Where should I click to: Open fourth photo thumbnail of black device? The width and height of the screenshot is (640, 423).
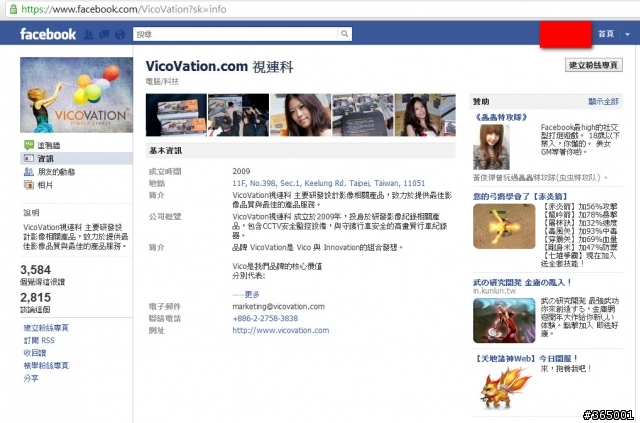[x=363, y=115]
